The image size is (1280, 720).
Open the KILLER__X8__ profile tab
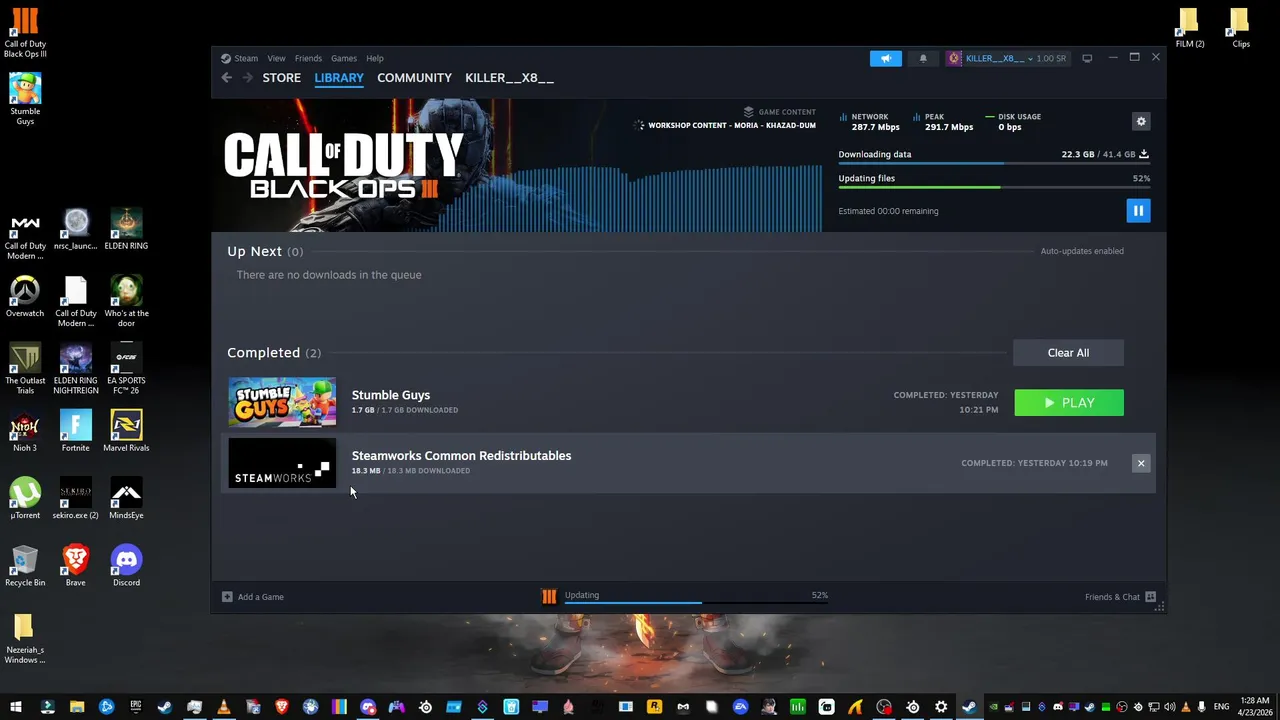pos(509,78)
